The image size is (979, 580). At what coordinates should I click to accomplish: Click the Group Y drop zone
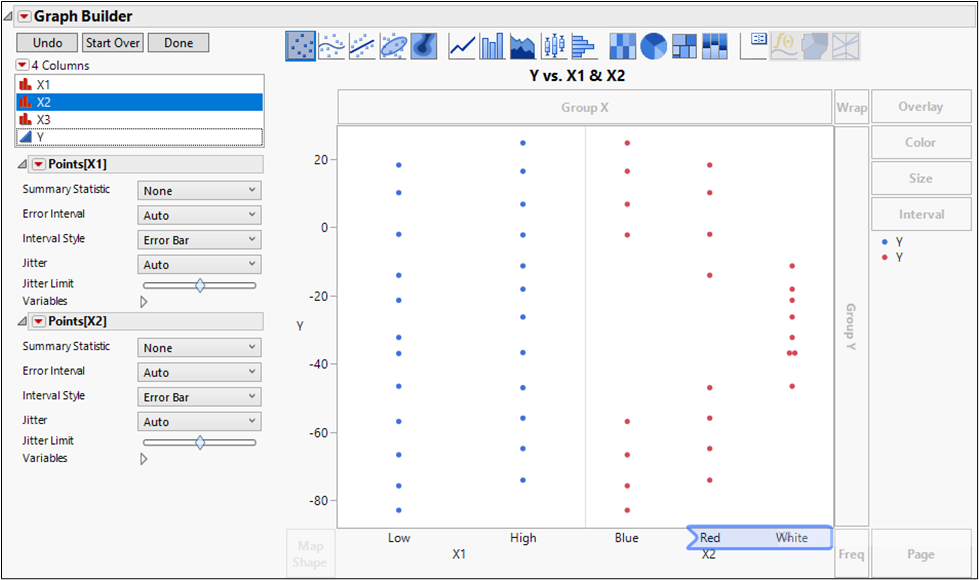[852, 326]
